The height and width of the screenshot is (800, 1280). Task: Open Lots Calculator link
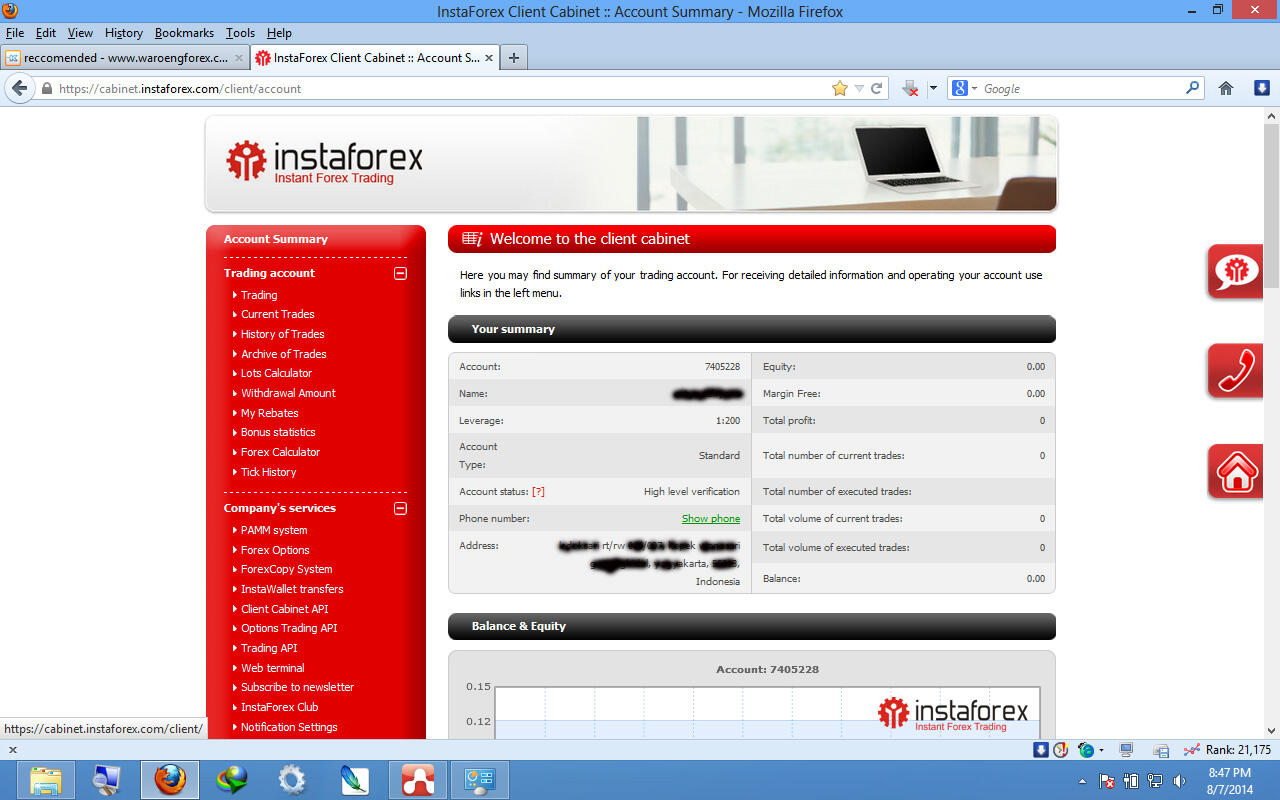(276, 373)
